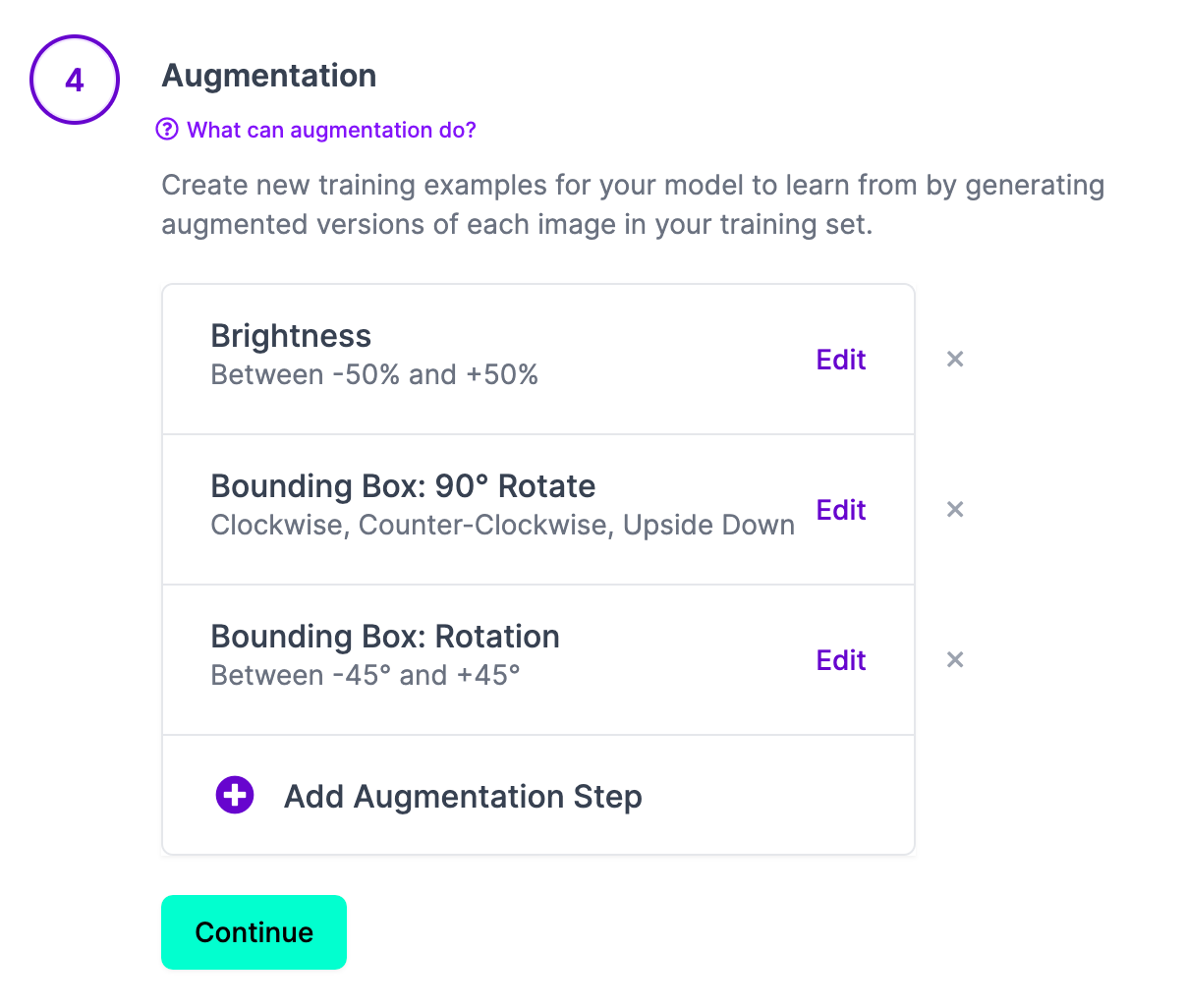
Task: Click 'Between -45° and +45°' text
Action: (x=366, y=676)
